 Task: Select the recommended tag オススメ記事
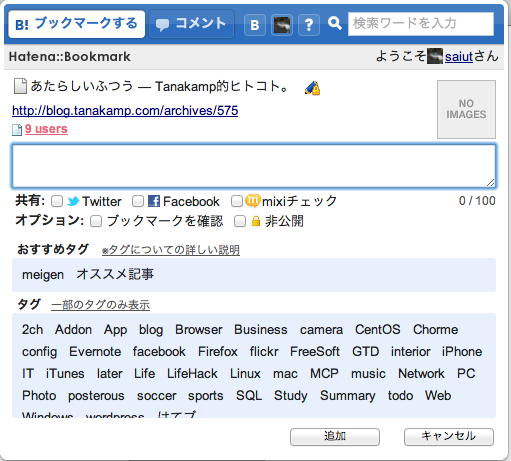[x=115, y=274]
